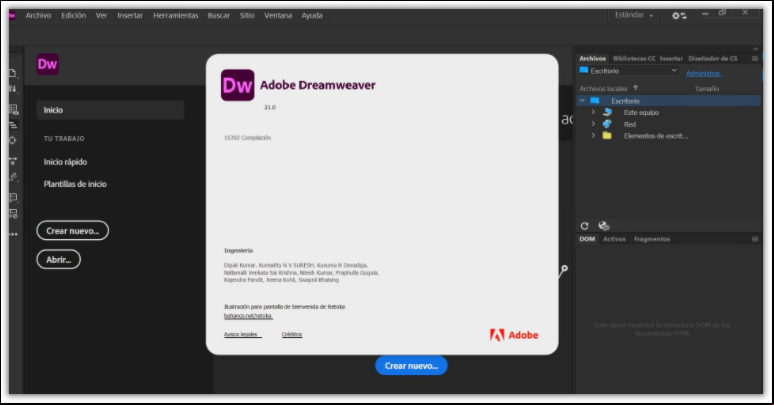The image size is (774, 405).
Task: Expand the Elementos de escrit... folder node
Action: point(593,136)
